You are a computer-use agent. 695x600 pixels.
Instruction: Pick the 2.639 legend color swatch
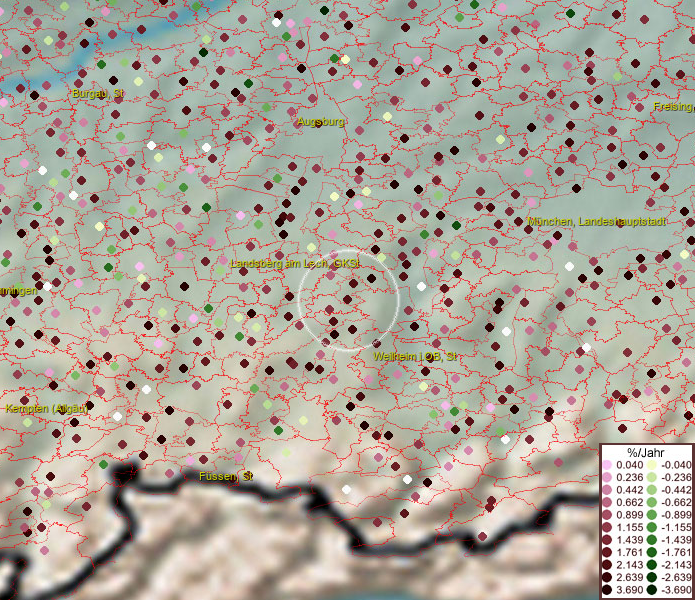pos(607,577)
